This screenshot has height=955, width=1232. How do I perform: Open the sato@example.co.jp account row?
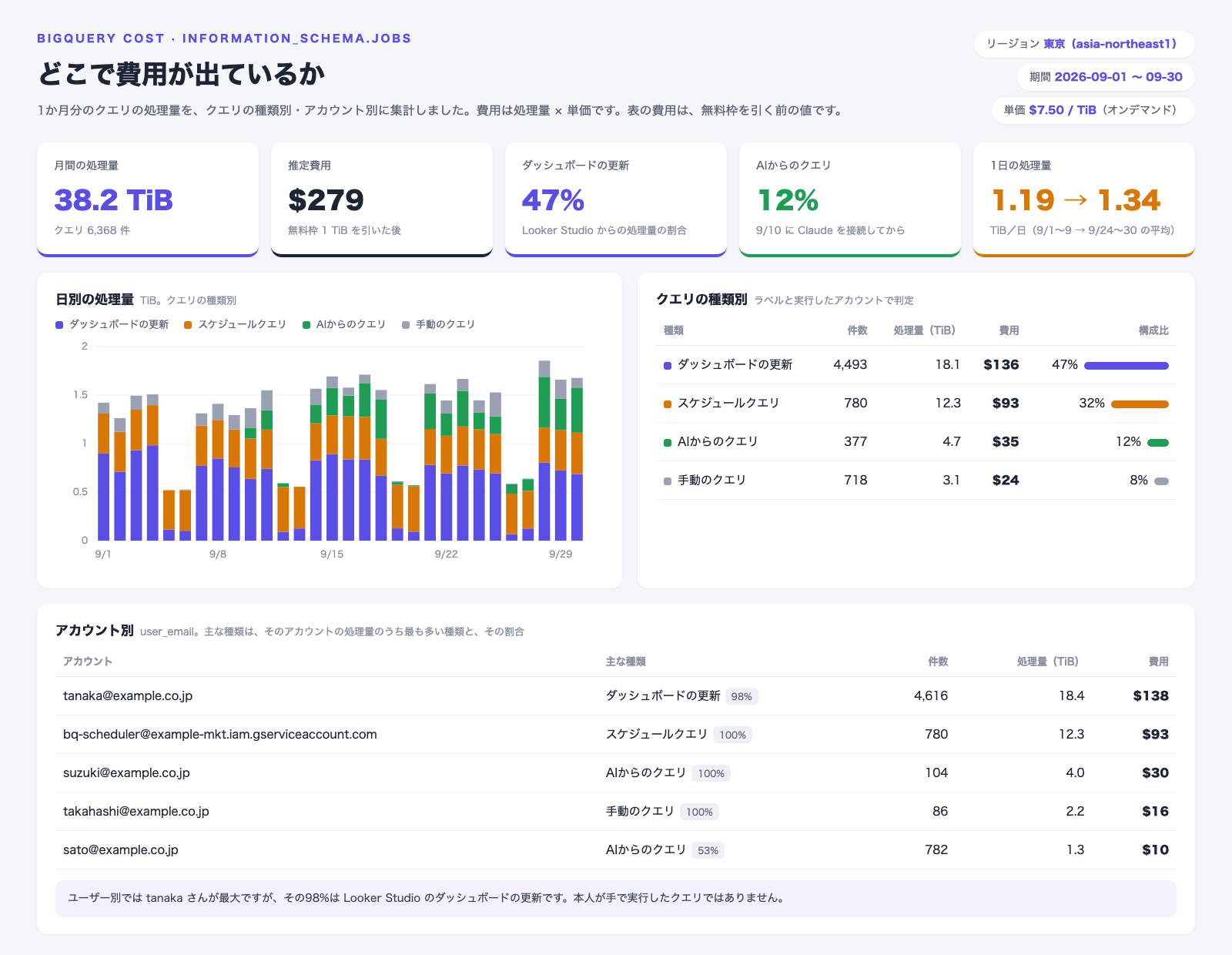tap(616, 850)
